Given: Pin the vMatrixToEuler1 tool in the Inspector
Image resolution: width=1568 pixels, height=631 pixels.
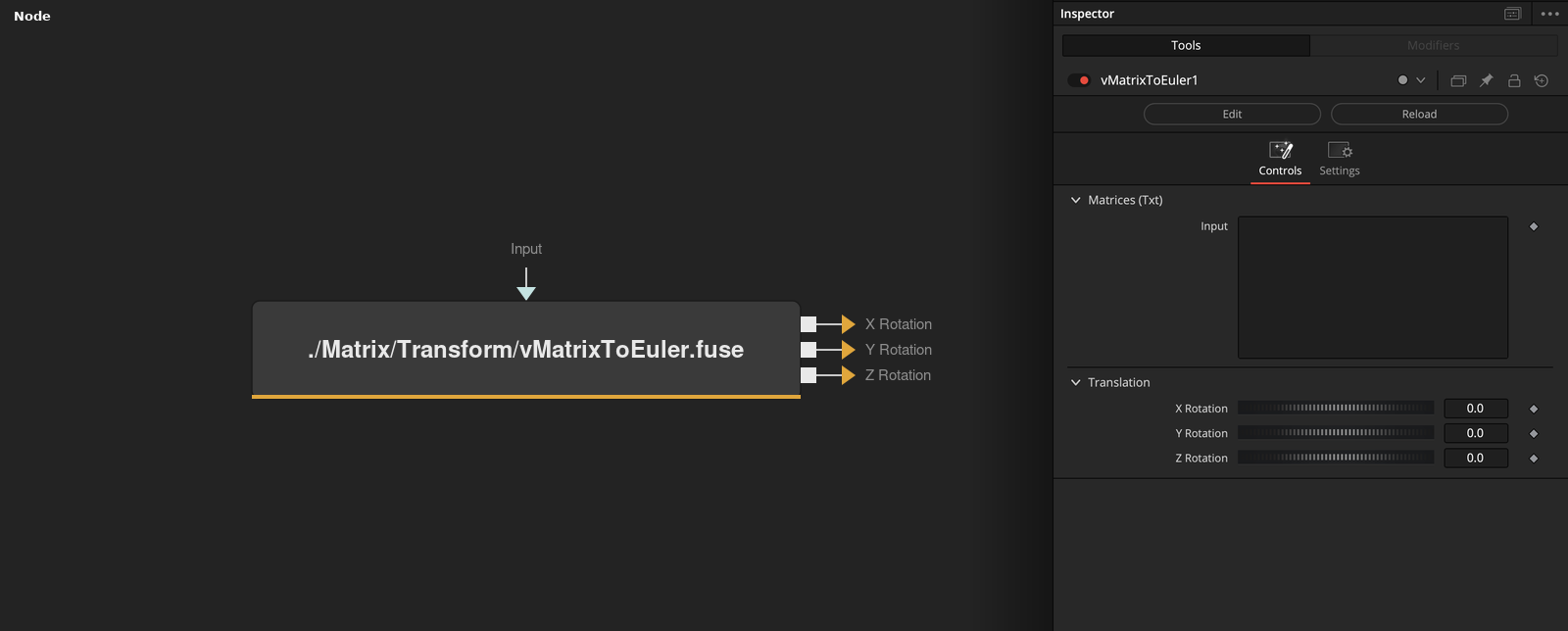Looking at the screenshot, I should [1486, 80].
